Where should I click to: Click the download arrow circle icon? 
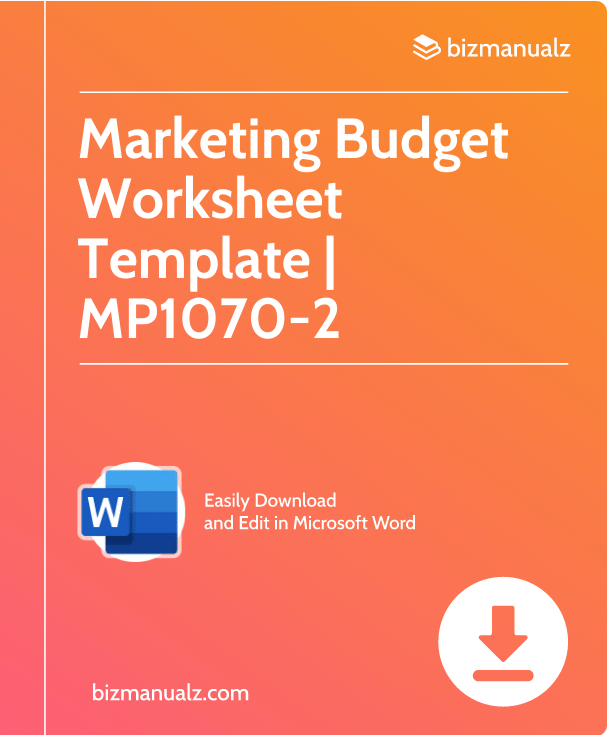tap(503, 642)
